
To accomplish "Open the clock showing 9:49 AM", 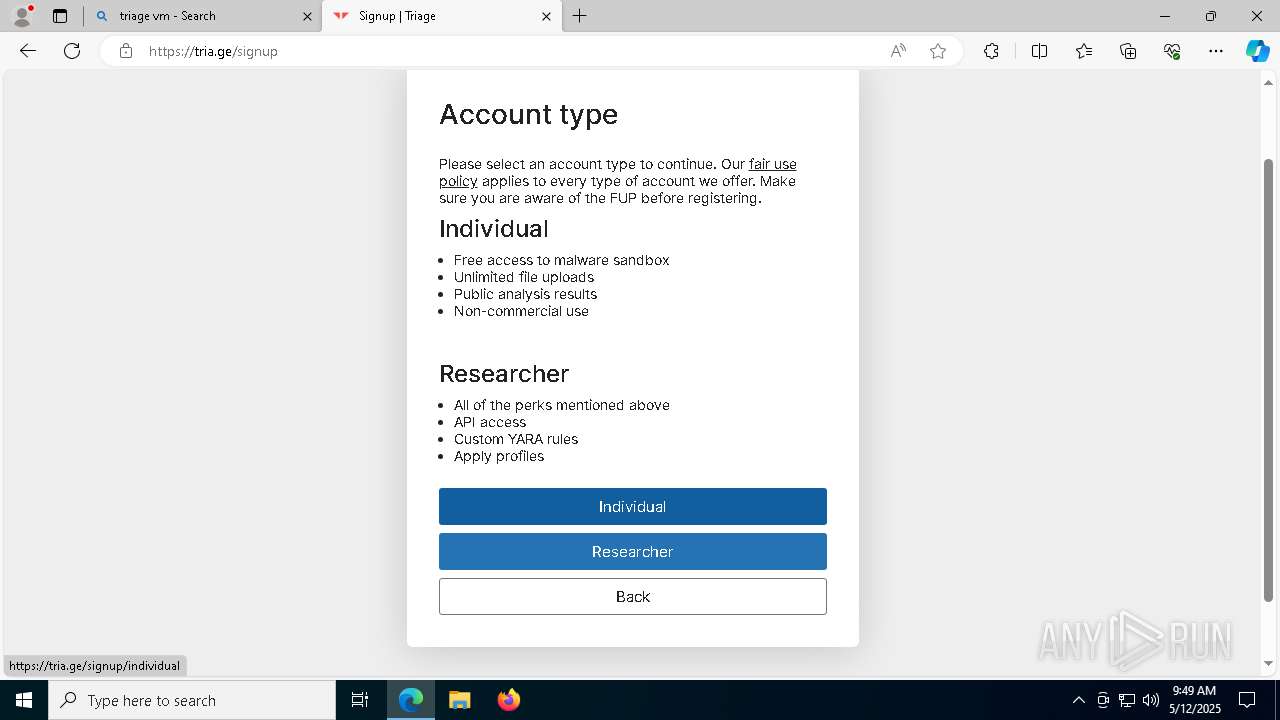I will point(1193,700).
